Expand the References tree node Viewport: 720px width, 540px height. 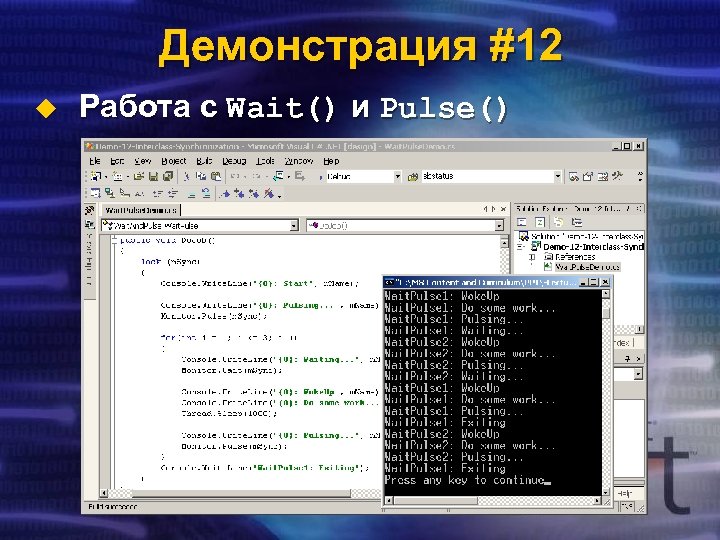(532, 257)
